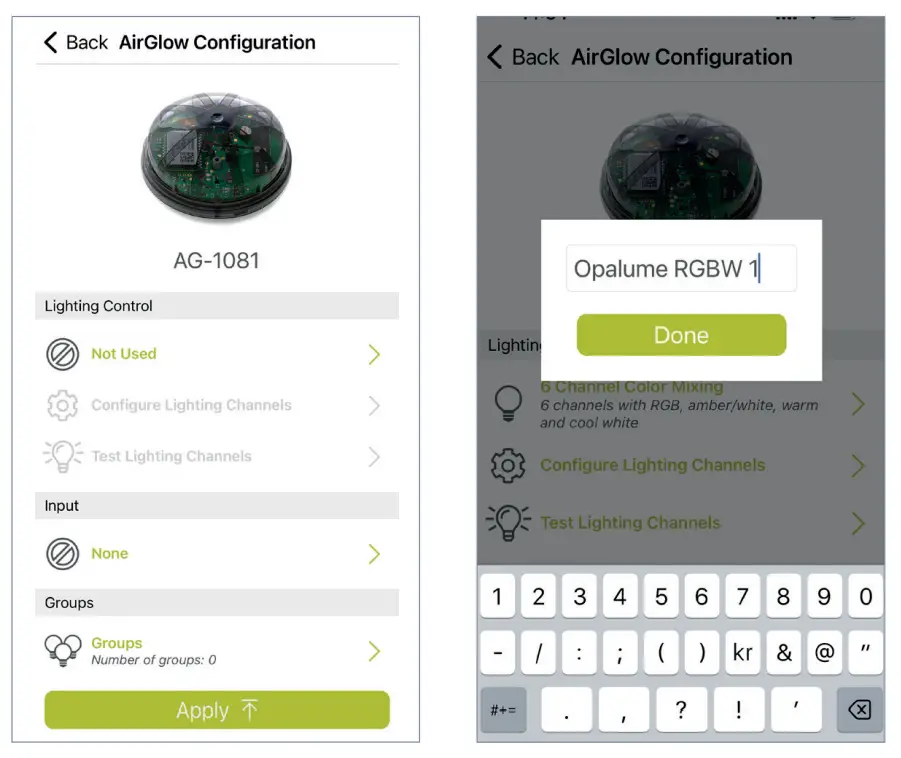Expand the Input None chevron

(x=374, y=554)
